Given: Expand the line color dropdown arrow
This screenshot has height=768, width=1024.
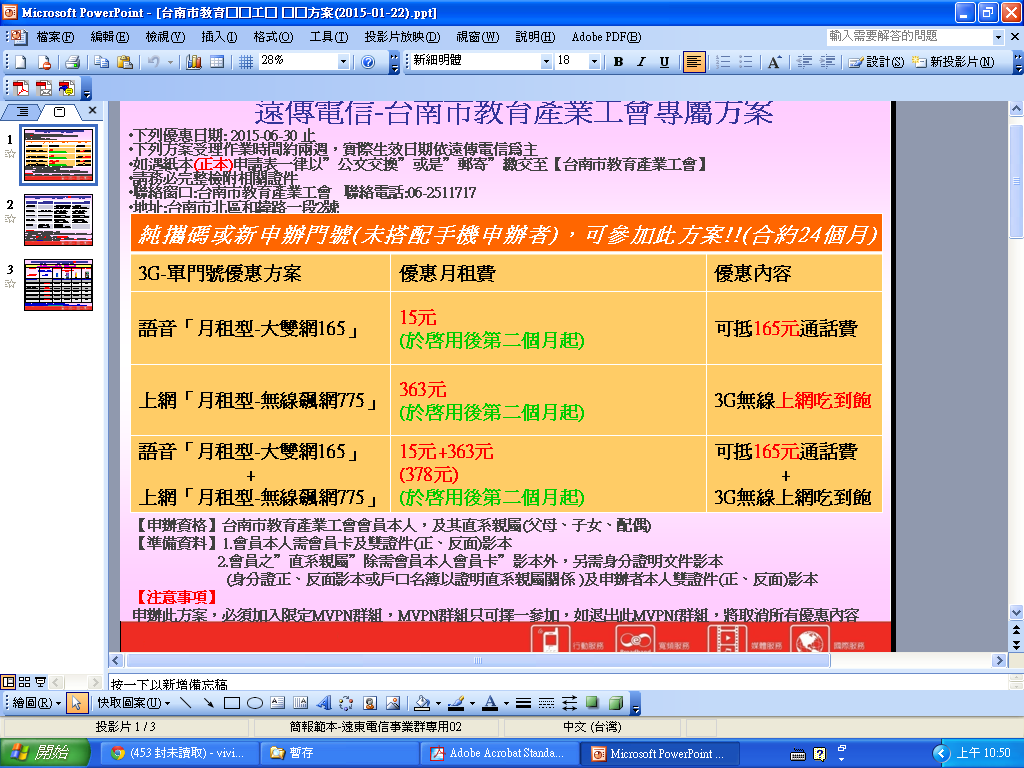Looking at the screenshot, I should pos(472,703).
